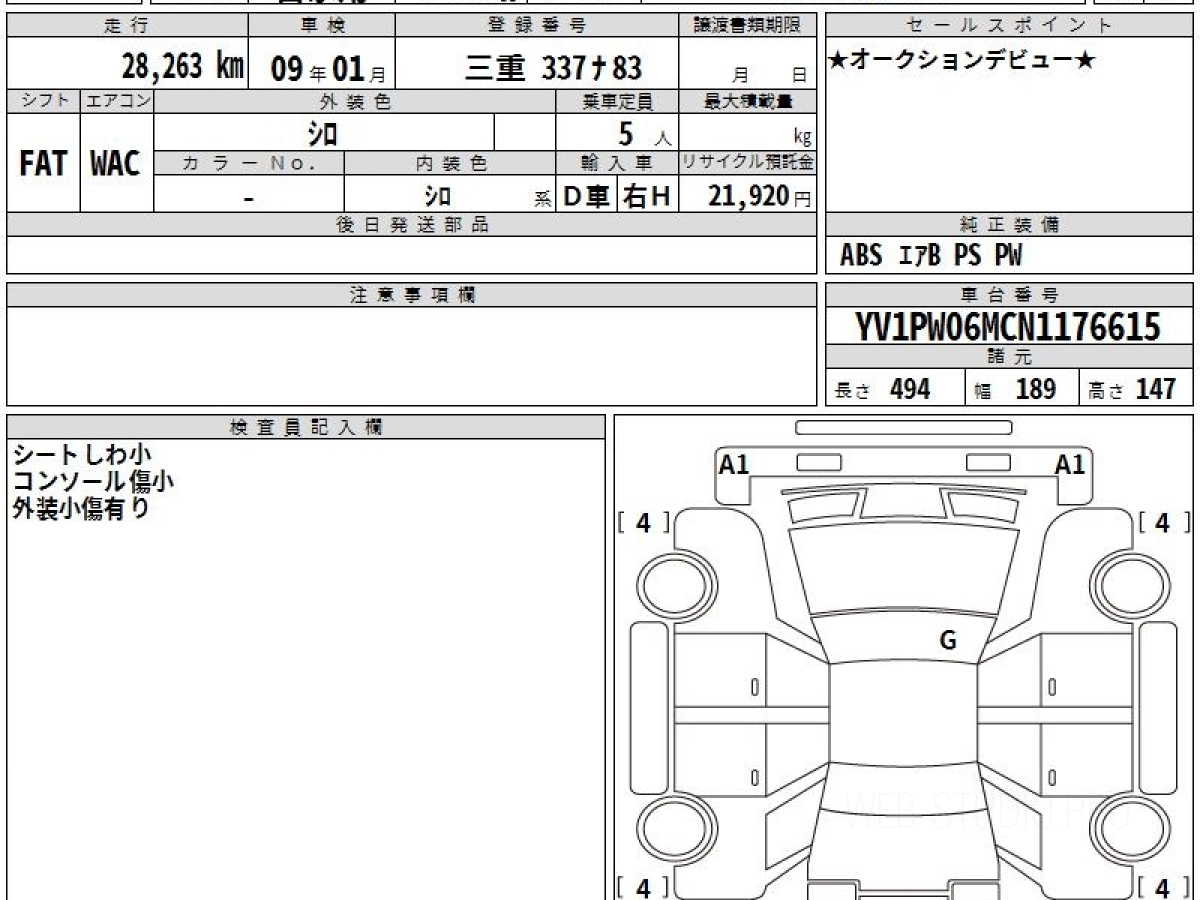Select the mileage value 28,263 km
This screenshot has width=1200, height=900.
(182, 67)
